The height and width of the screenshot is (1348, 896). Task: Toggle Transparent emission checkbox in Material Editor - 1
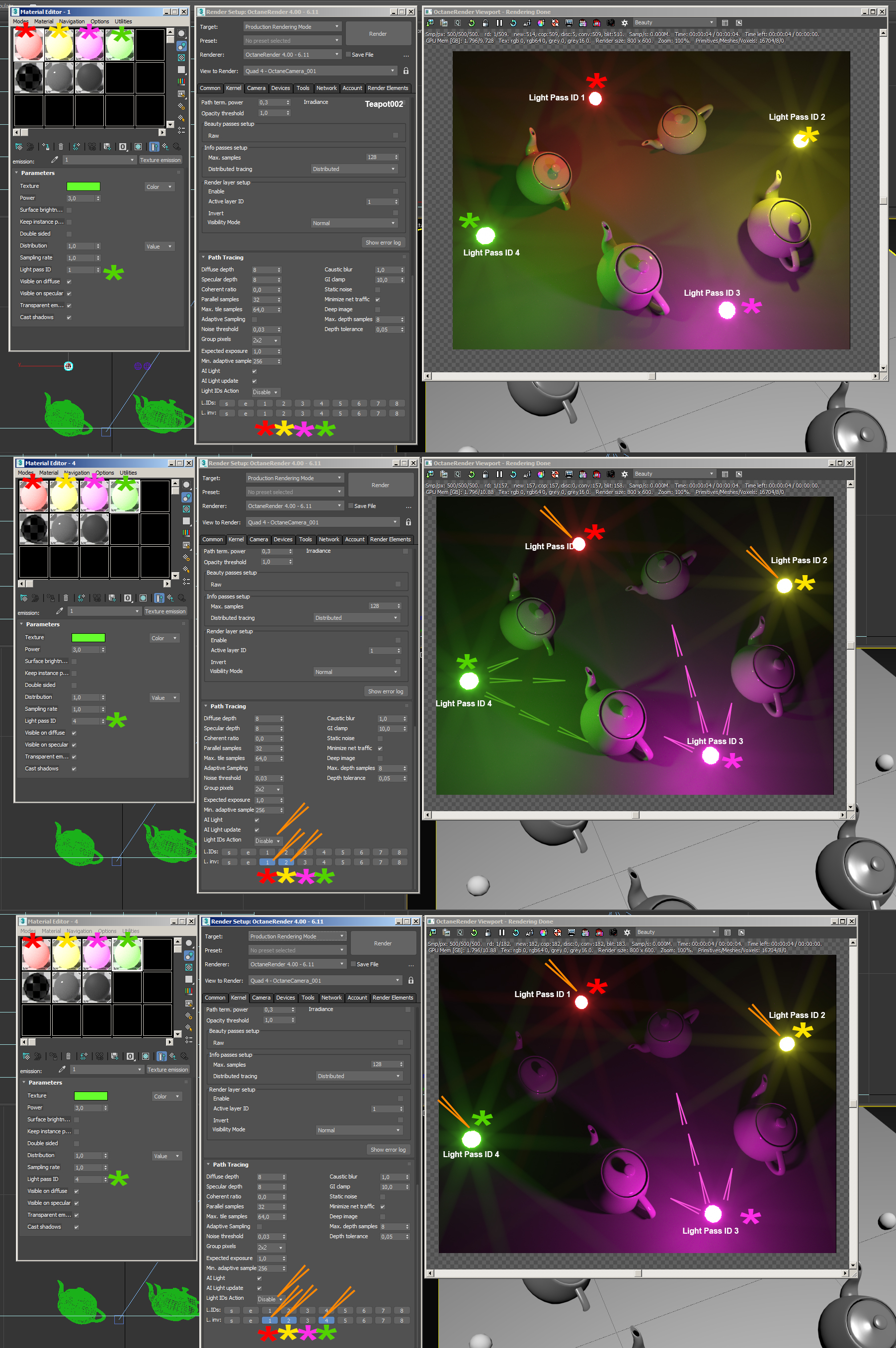(69, 306)
